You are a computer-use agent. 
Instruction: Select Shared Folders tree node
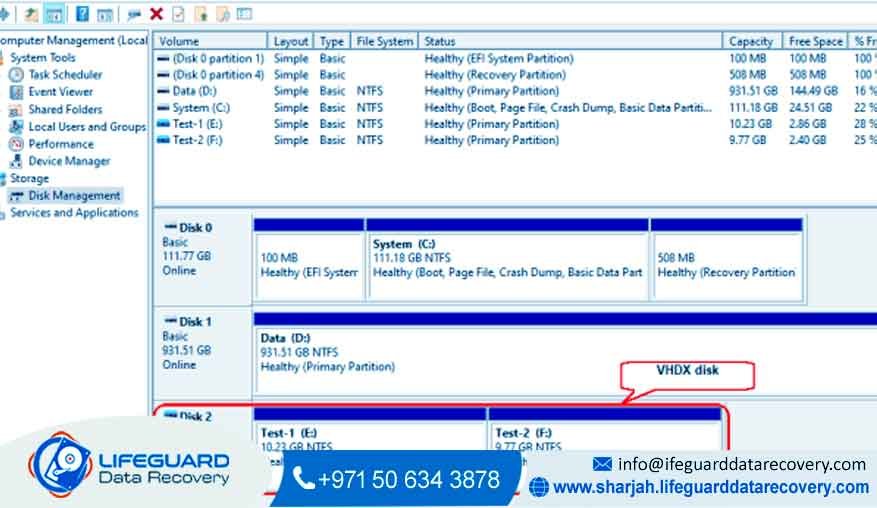(x=65, y=109)
